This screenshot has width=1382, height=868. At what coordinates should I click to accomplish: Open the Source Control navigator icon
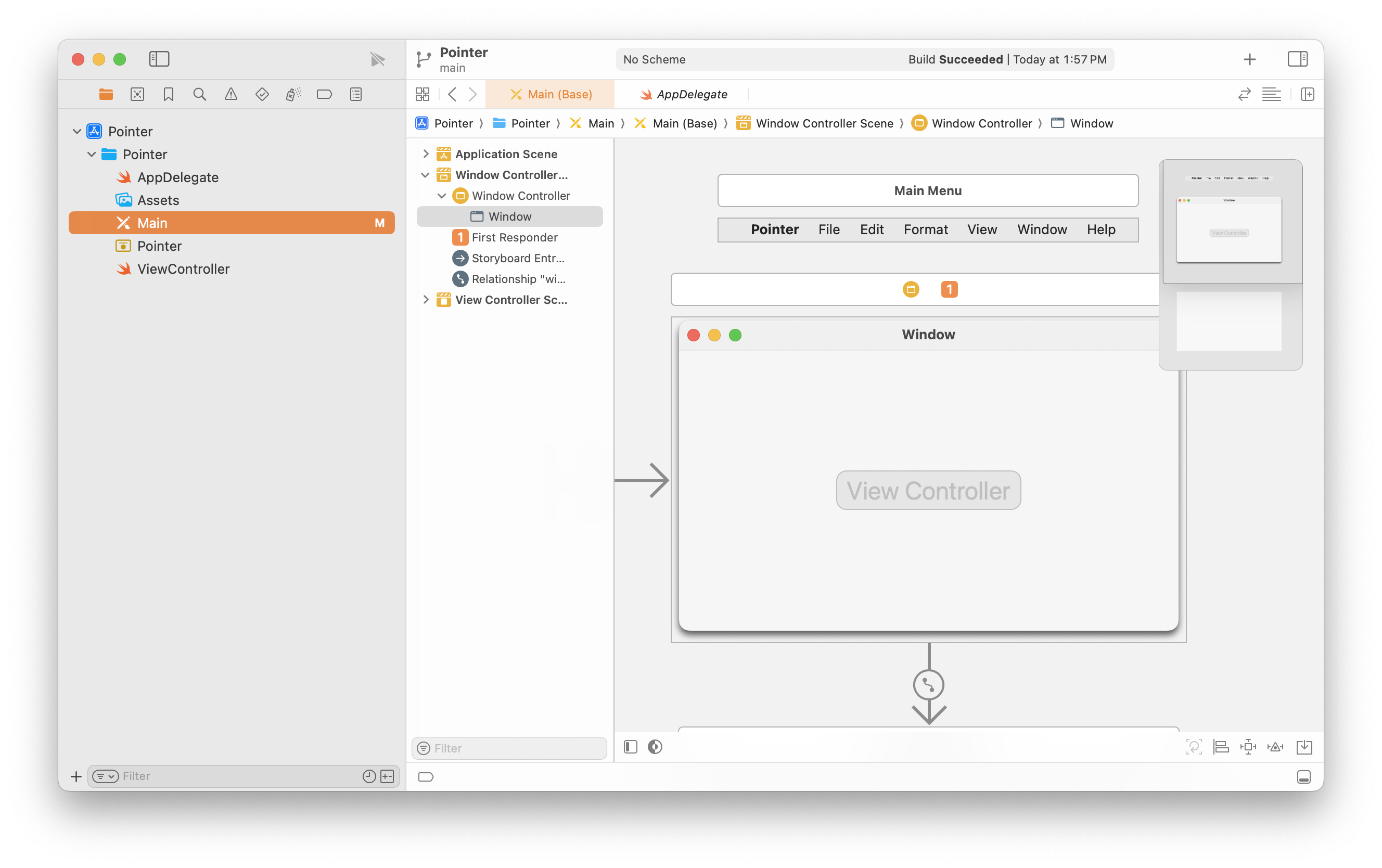coord(137,94)
